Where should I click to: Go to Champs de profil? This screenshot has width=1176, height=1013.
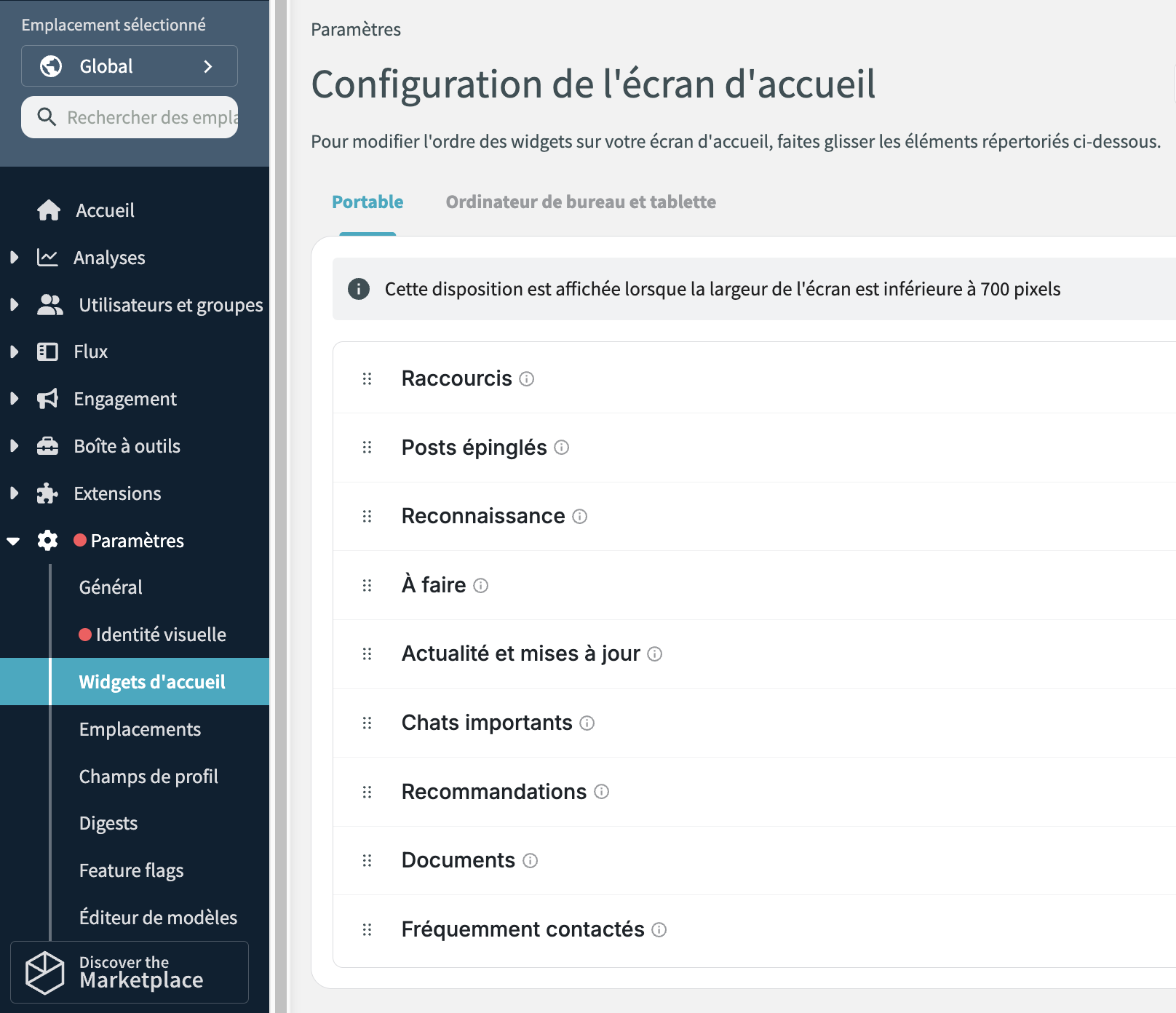coord(148,776)
